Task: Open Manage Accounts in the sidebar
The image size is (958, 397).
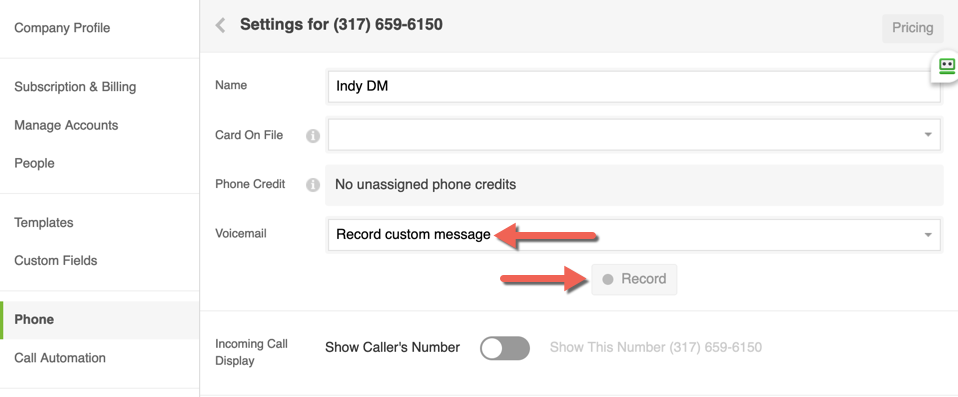Action: click(x=66, y=125)
